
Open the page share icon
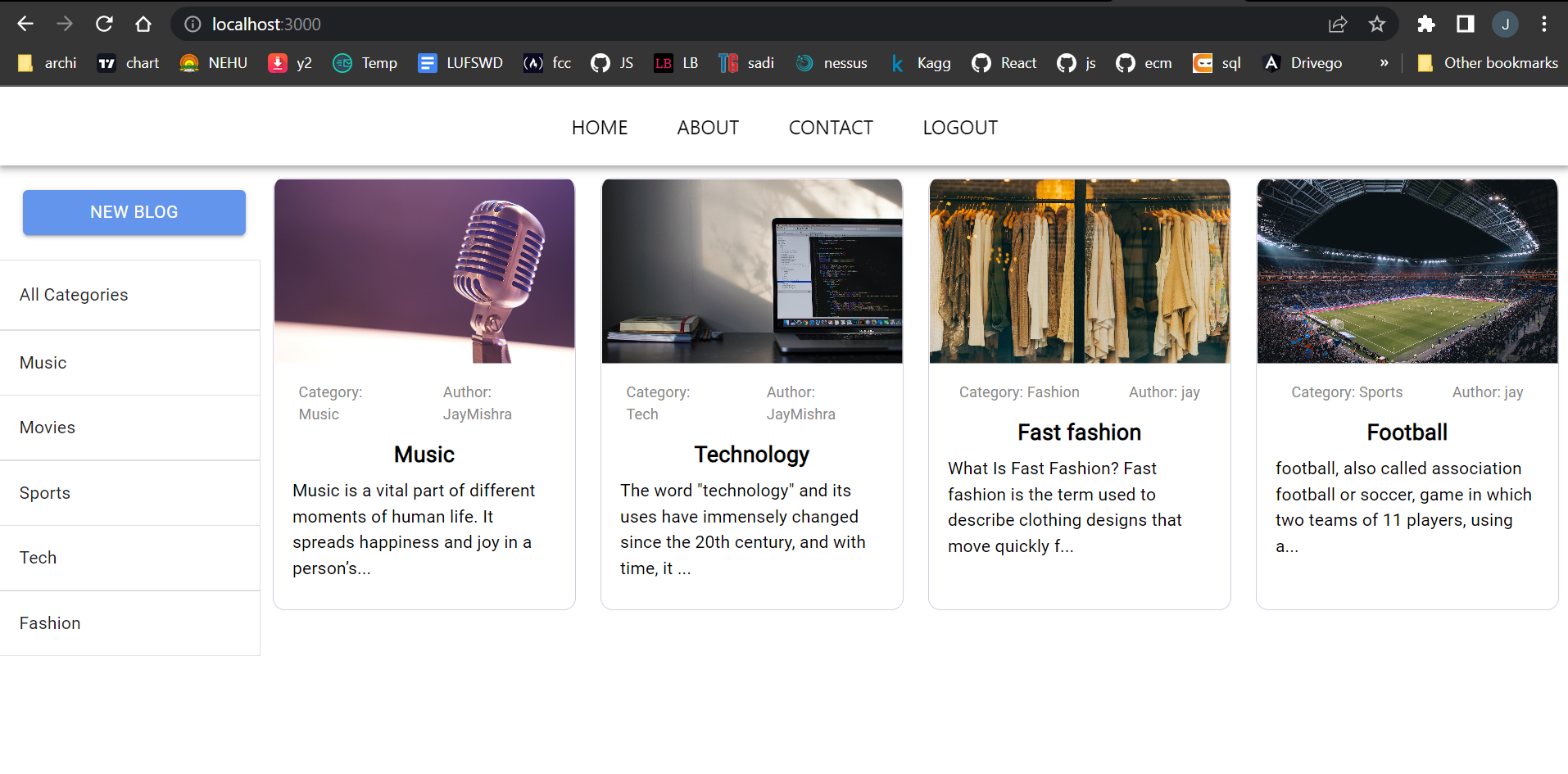[x=1338, y=24]
